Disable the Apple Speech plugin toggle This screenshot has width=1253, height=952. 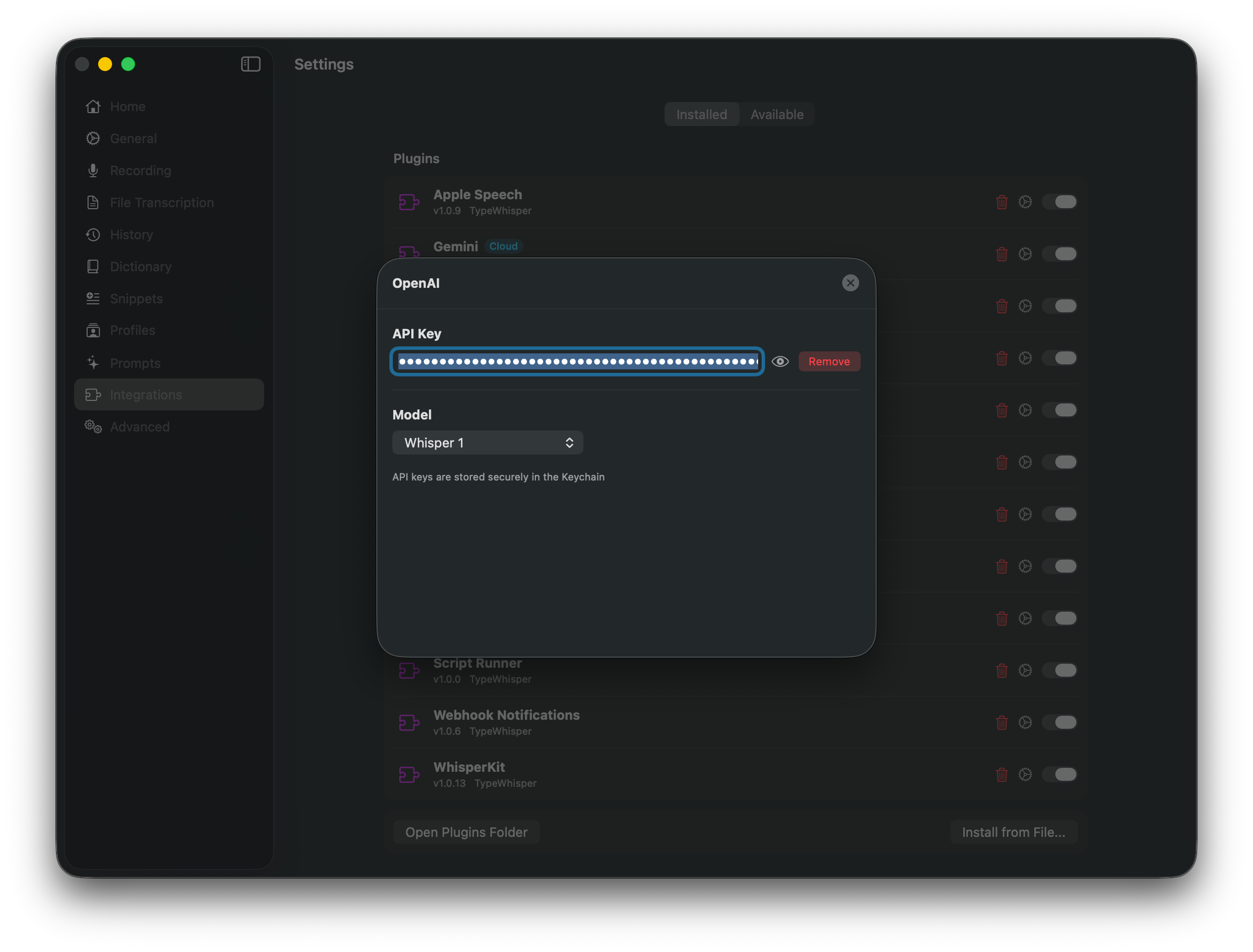click(x=1060, y=202)
